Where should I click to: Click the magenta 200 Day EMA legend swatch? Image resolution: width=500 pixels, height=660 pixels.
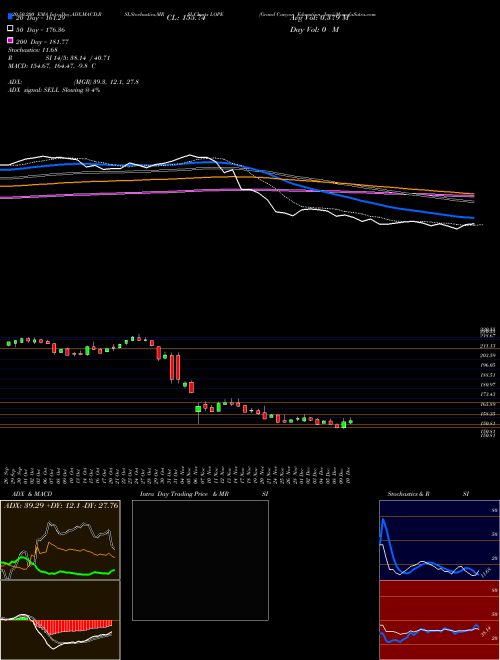point(10,40)
